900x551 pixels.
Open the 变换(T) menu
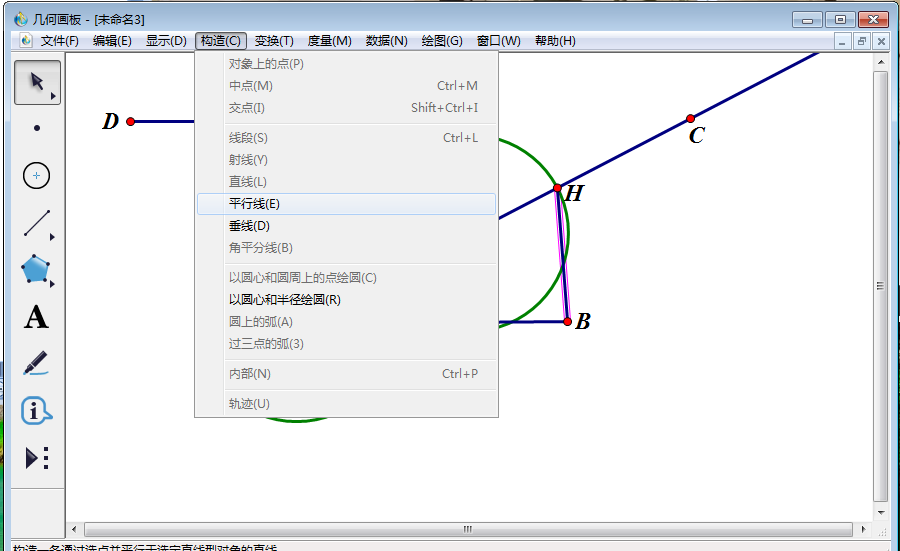(274, 41)
